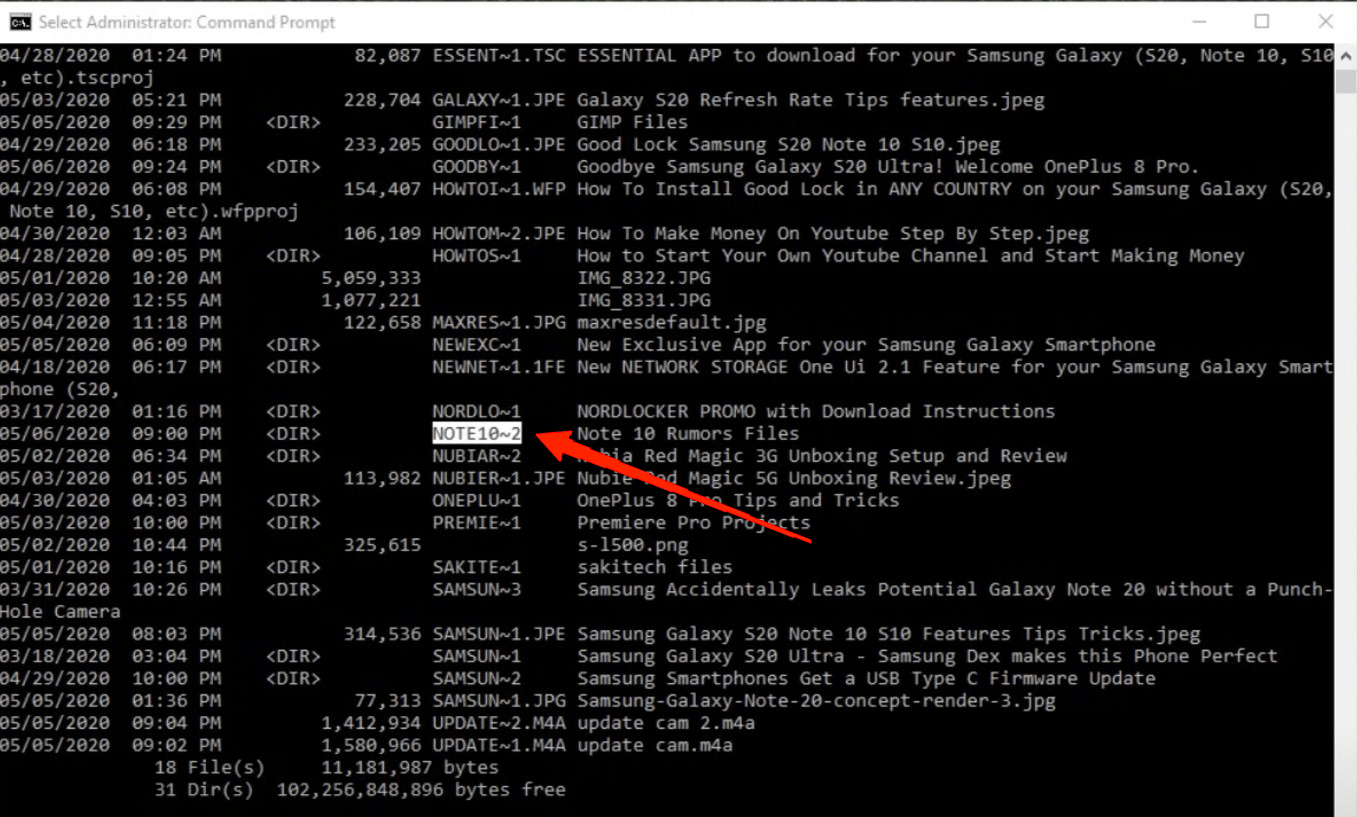
Task: Click the Note 10 Rumors Files entry
Action: coord(688,433)
